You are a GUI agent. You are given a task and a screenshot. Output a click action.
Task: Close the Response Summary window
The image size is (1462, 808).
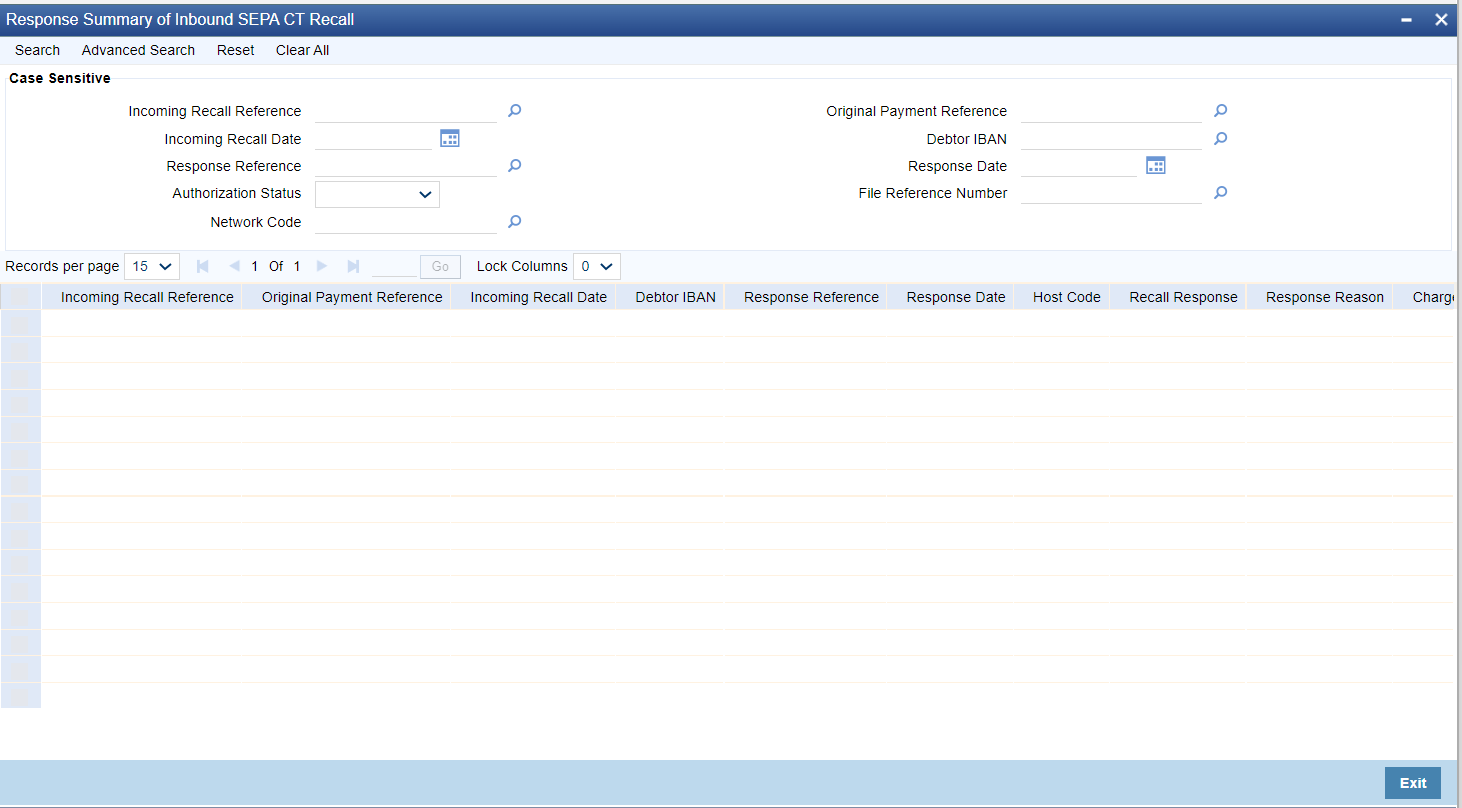1441,19
